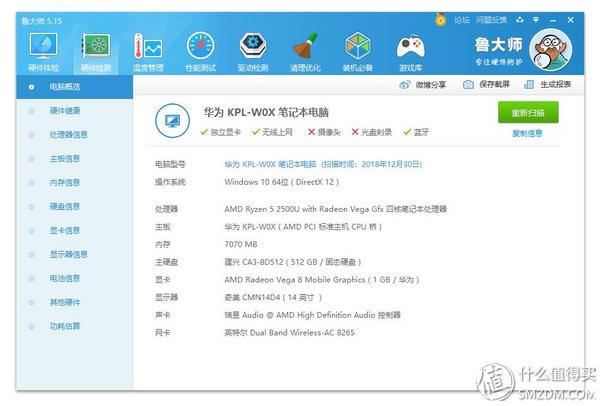
Task: Open the title bar dropdown menu arrow
Action: pyautogui.click(x=536, y=20)
